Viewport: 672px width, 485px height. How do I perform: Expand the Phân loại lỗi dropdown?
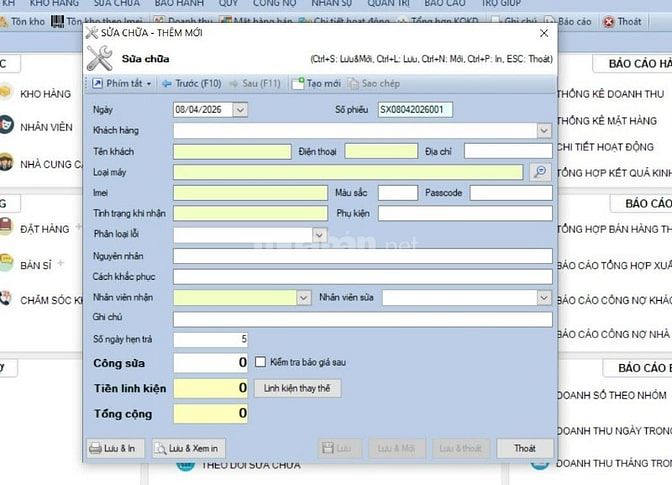point(319,235)
